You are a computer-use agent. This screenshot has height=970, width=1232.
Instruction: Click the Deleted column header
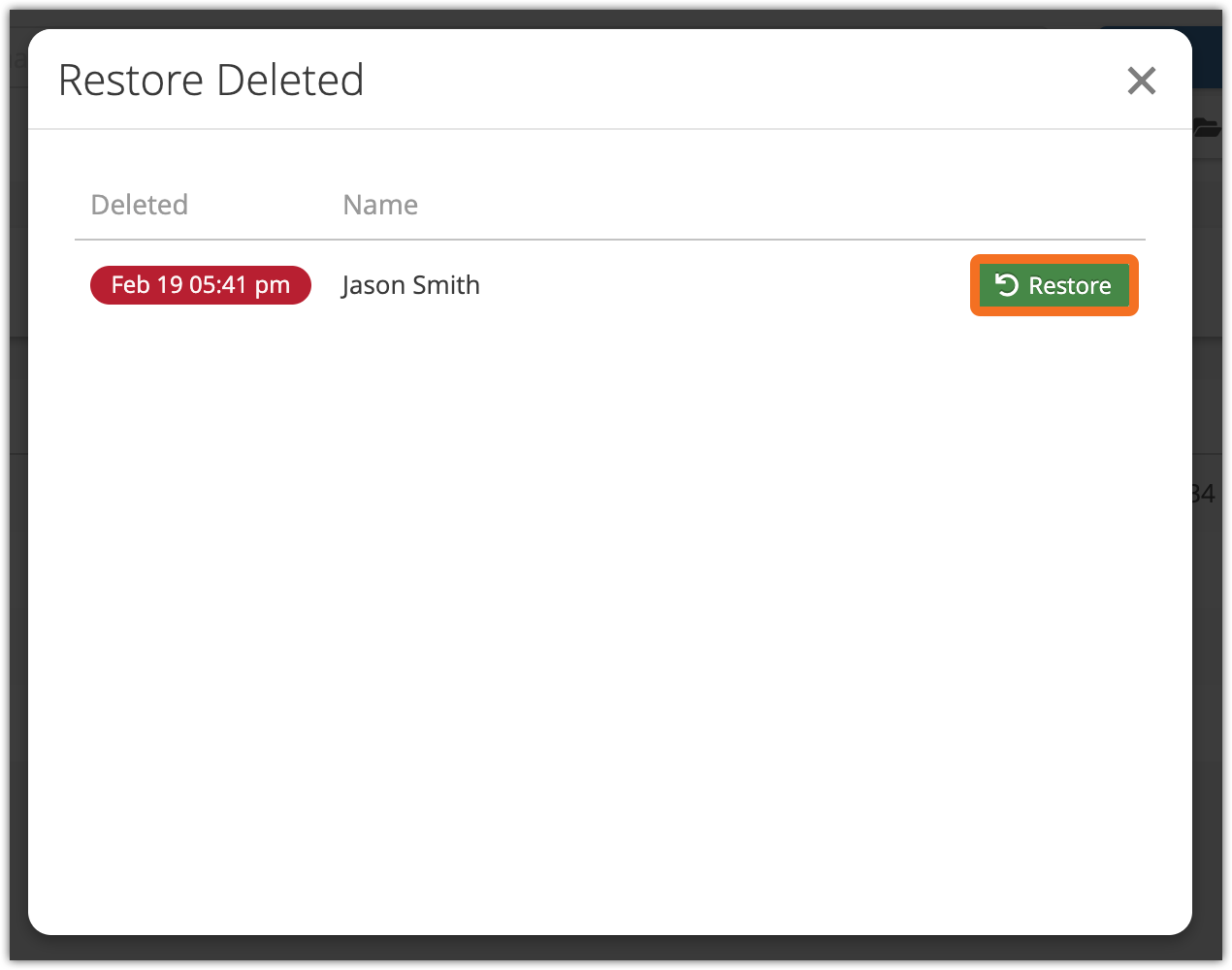pos(139,205)
